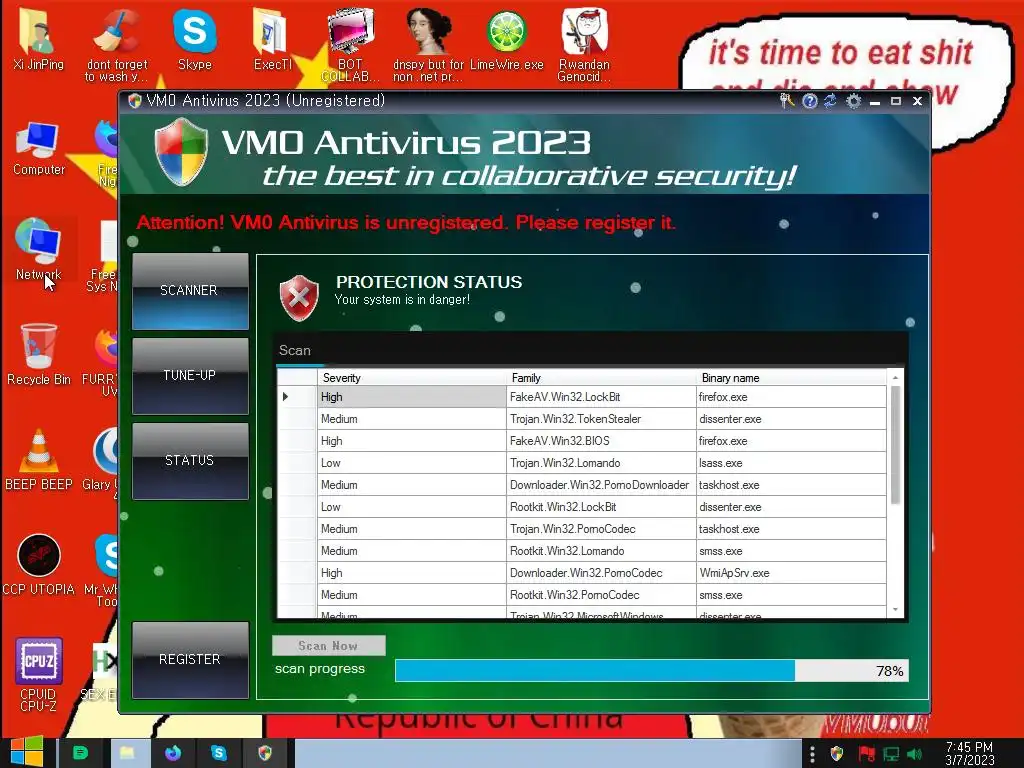Select the Downloader.Win32.PornoCodec cell
Image resolution: width=1024 pixels, height=768 pixels.
[x=601, y=573]
